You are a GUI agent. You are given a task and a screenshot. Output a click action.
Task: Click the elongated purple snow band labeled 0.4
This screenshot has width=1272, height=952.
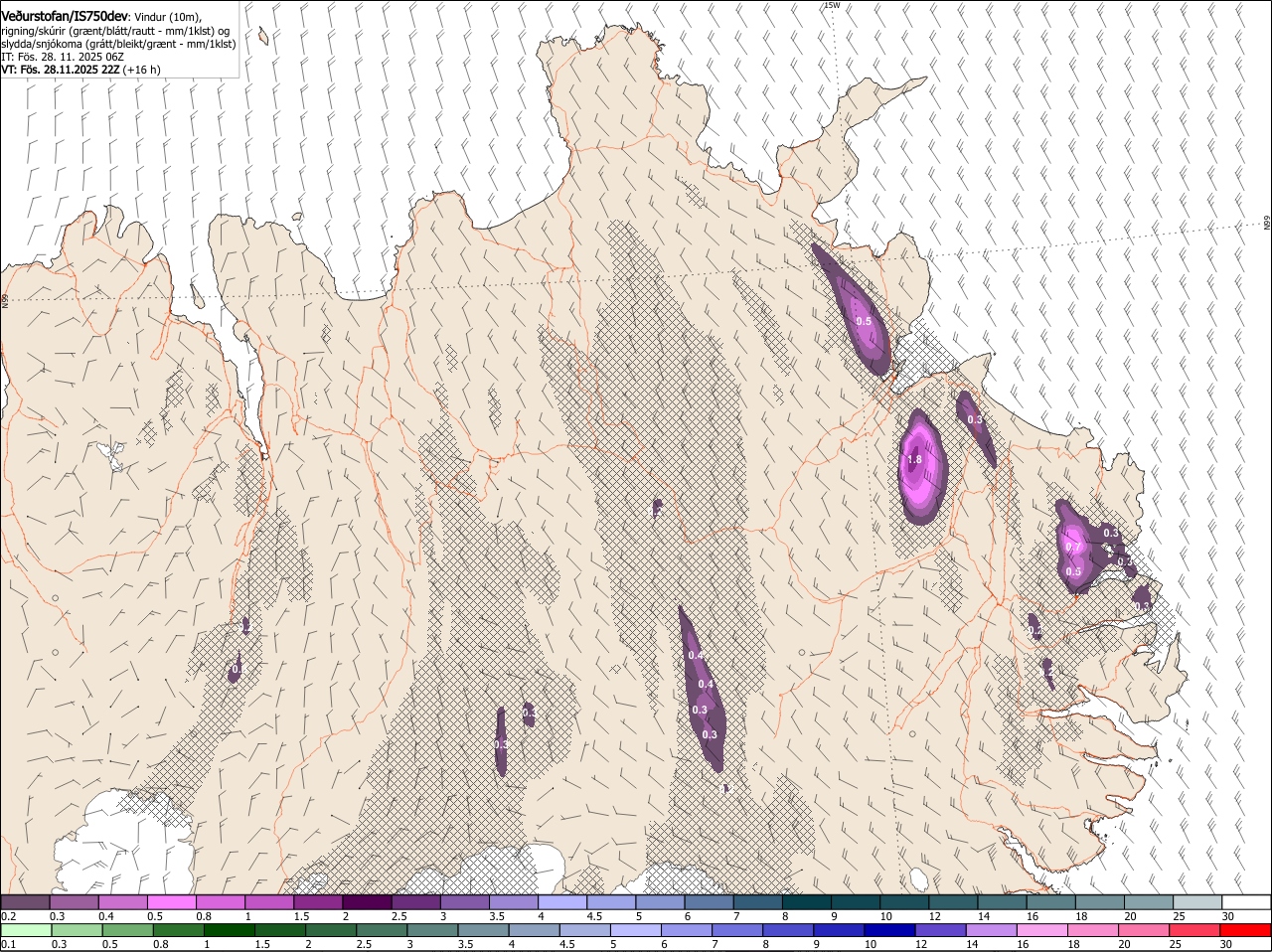click(702, 690)
